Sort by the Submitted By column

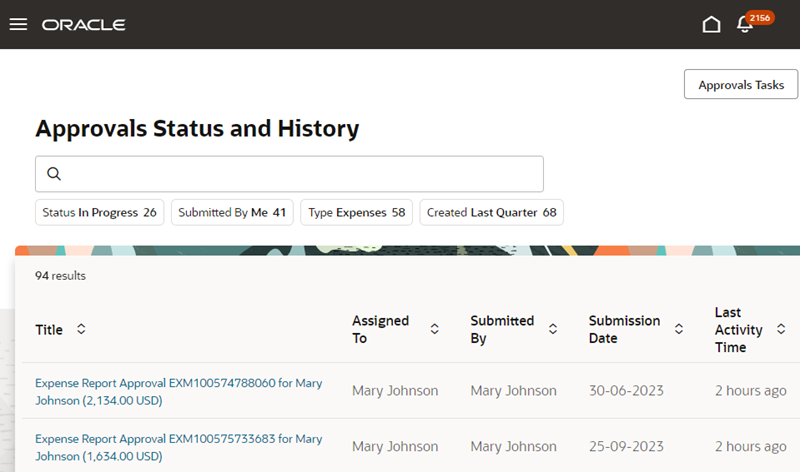[553, 329]
